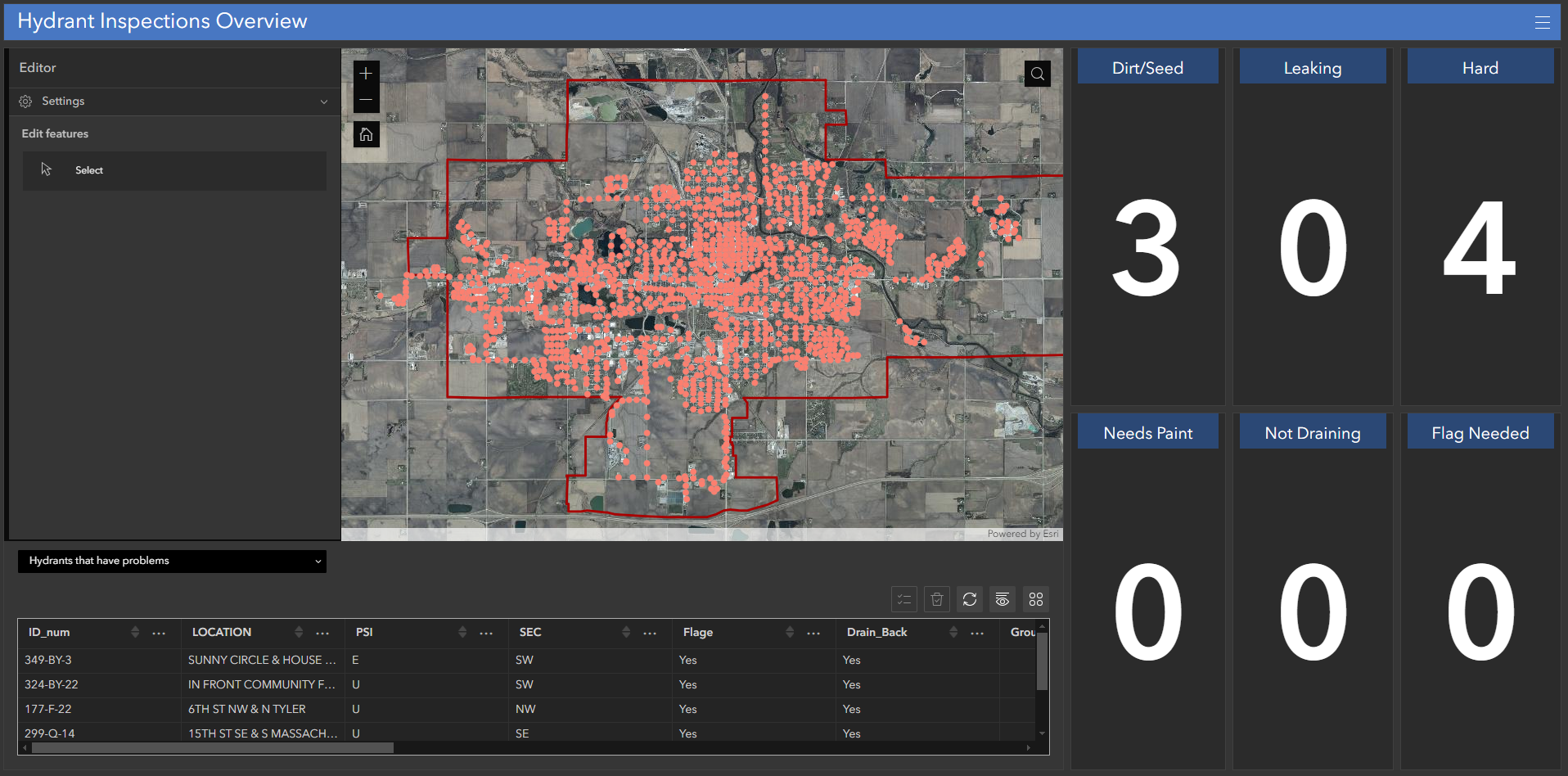Screen dimensions: 1568x776
Task: Click the Dirt/Seed count button
Action: pyautogui.click(x=1147, y=66)
